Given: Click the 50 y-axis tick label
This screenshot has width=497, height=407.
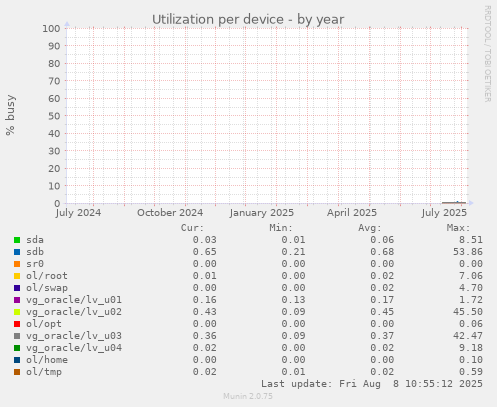Looking at the screenshot, I should (x=54, y=116).
